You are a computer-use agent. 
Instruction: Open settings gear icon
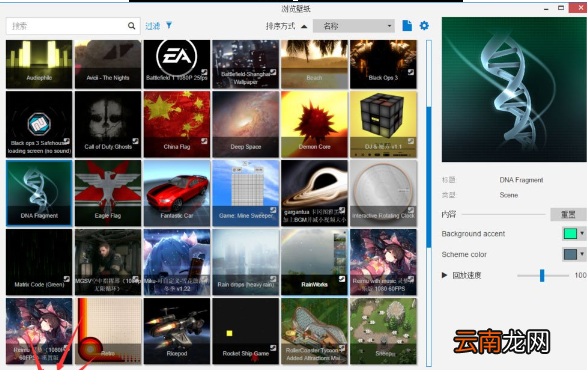tap(424, 25)
